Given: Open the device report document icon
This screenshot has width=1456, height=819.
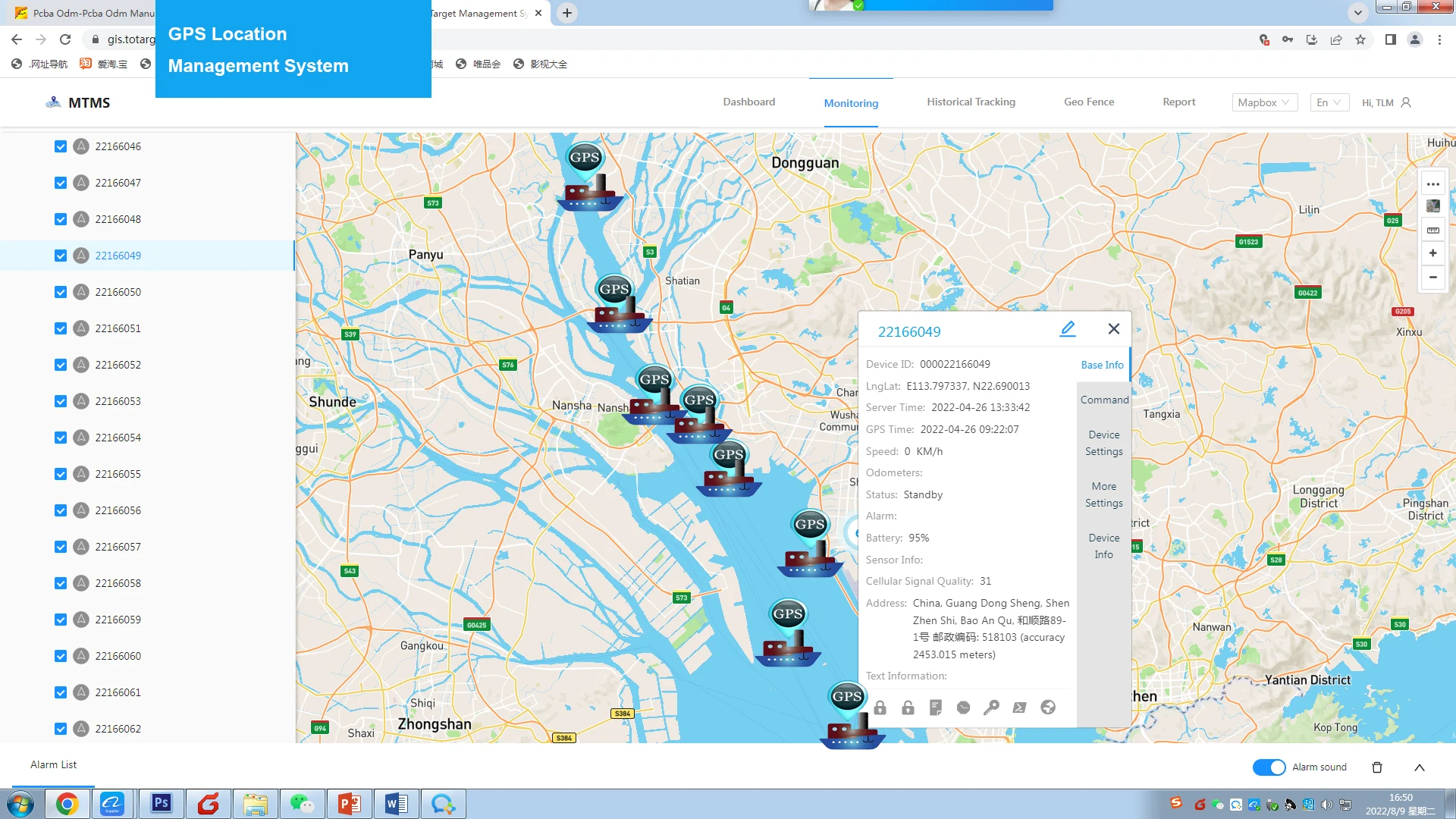Looking at the screenshot, I should (935, 708).
